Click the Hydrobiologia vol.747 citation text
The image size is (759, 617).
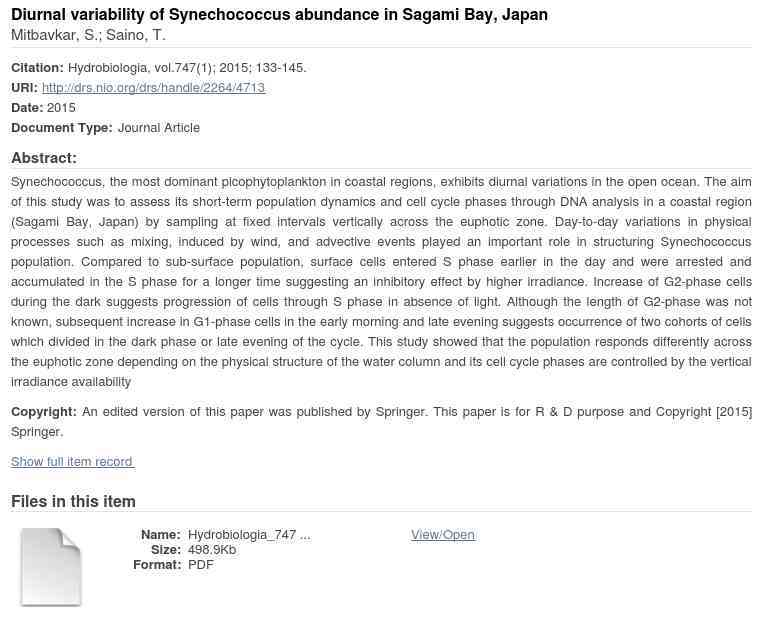[x=187, y=68]
